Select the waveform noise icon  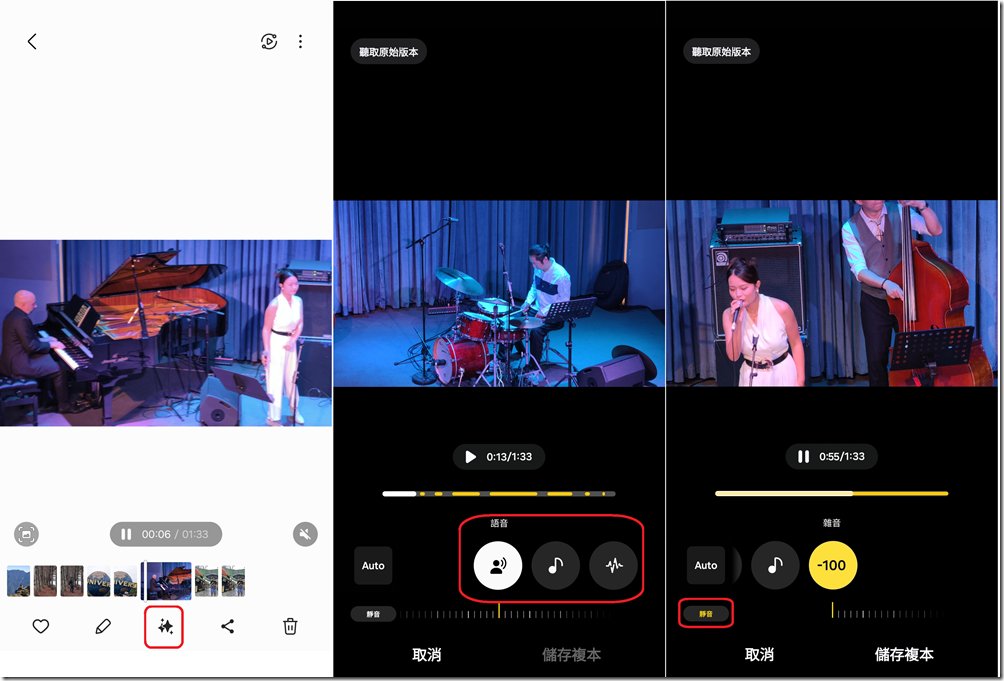pos(613,566)
